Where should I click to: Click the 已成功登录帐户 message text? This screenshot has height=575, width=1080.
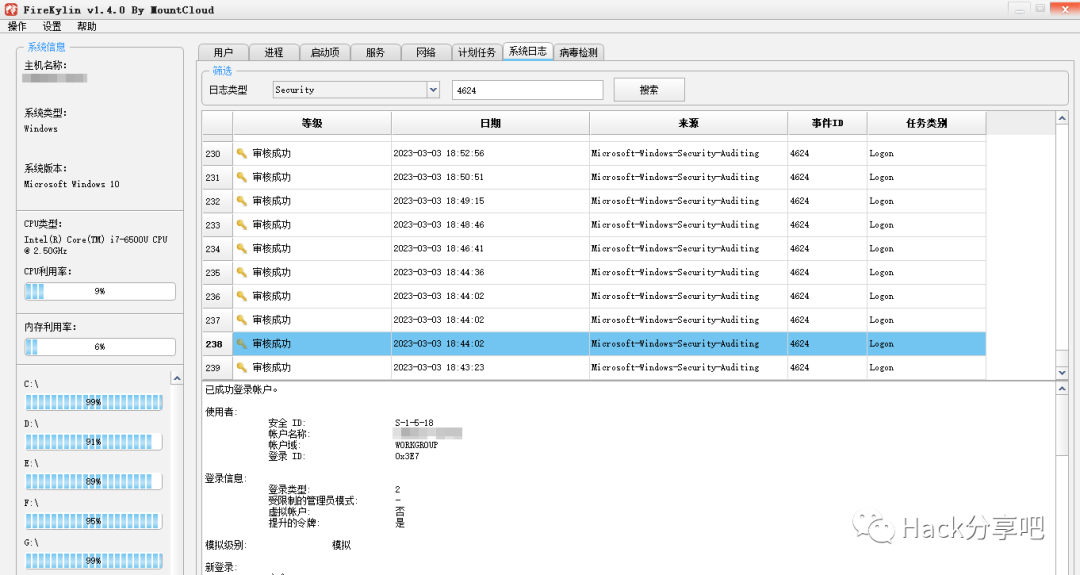pyautogui.click(x=242, y=390)
